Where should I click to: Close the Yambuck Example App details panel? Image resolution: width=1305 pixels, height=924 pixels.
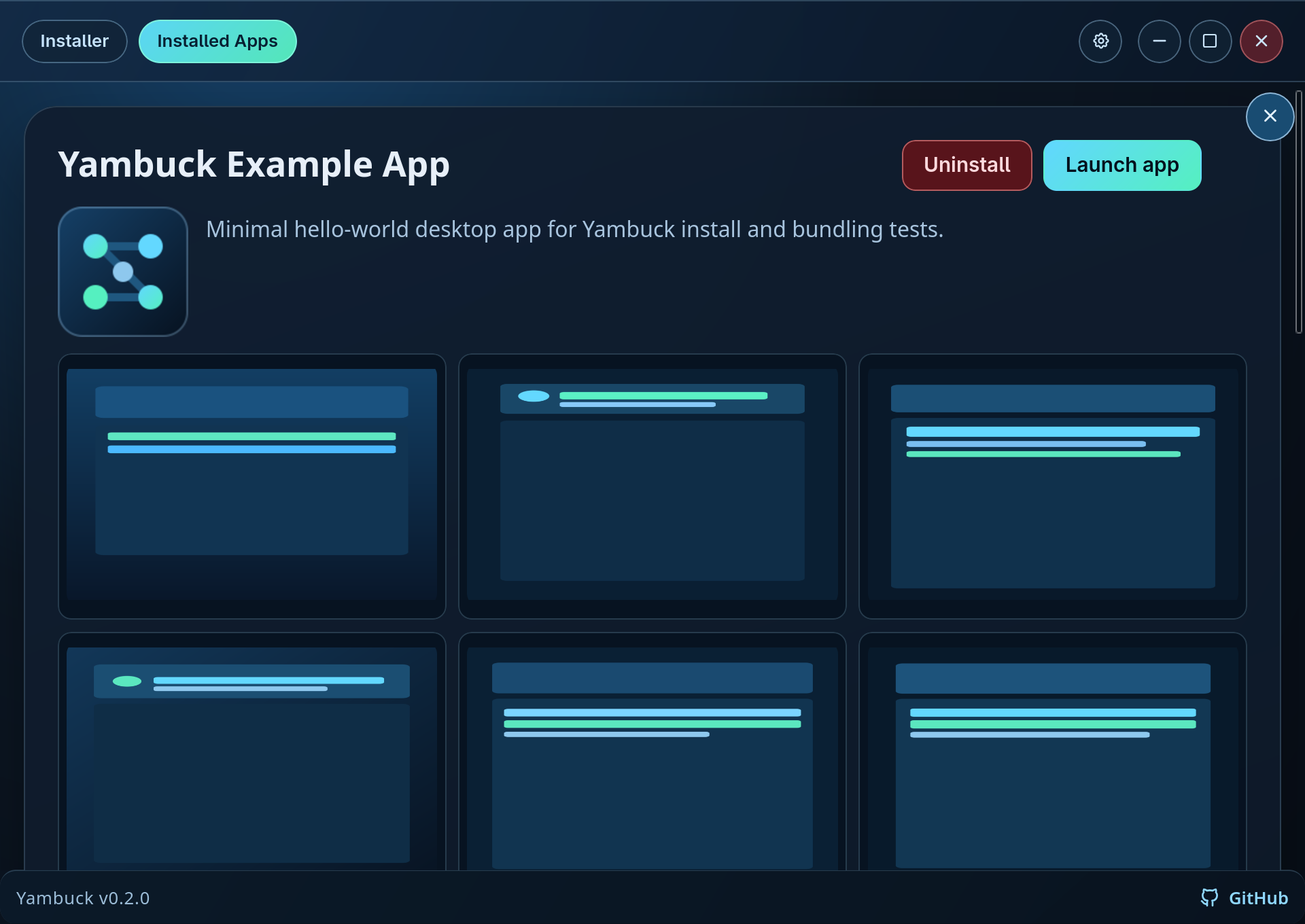[1270, 116]
